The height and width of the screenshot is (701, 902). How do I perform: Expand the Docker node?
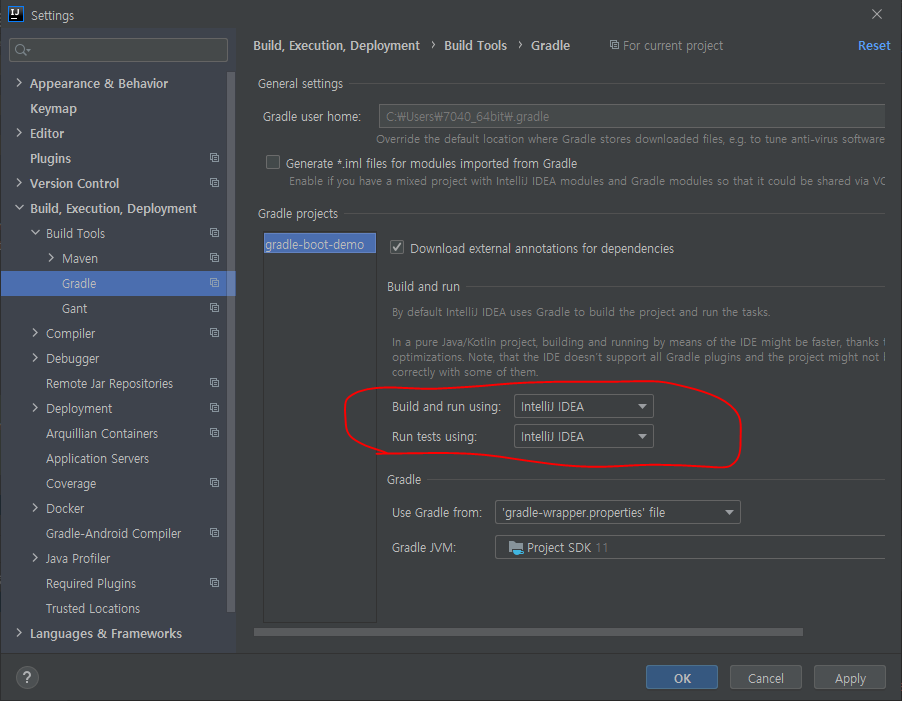tap(35, 508)
